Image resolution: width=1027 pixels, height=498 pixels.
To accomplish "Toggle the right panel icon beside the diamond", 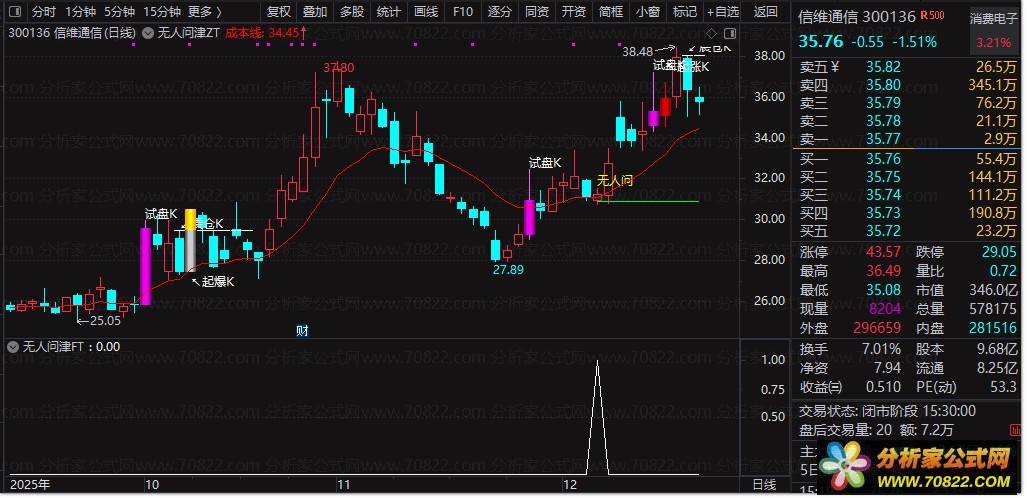I will 730,33.
